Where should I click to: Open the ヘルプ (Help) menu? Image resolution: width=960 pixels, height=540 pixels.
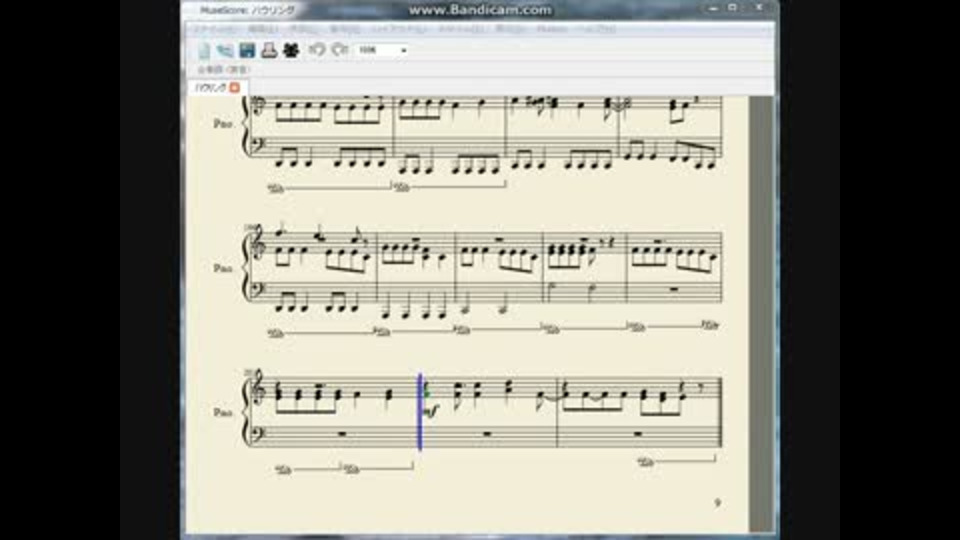(x=595, y=29)
